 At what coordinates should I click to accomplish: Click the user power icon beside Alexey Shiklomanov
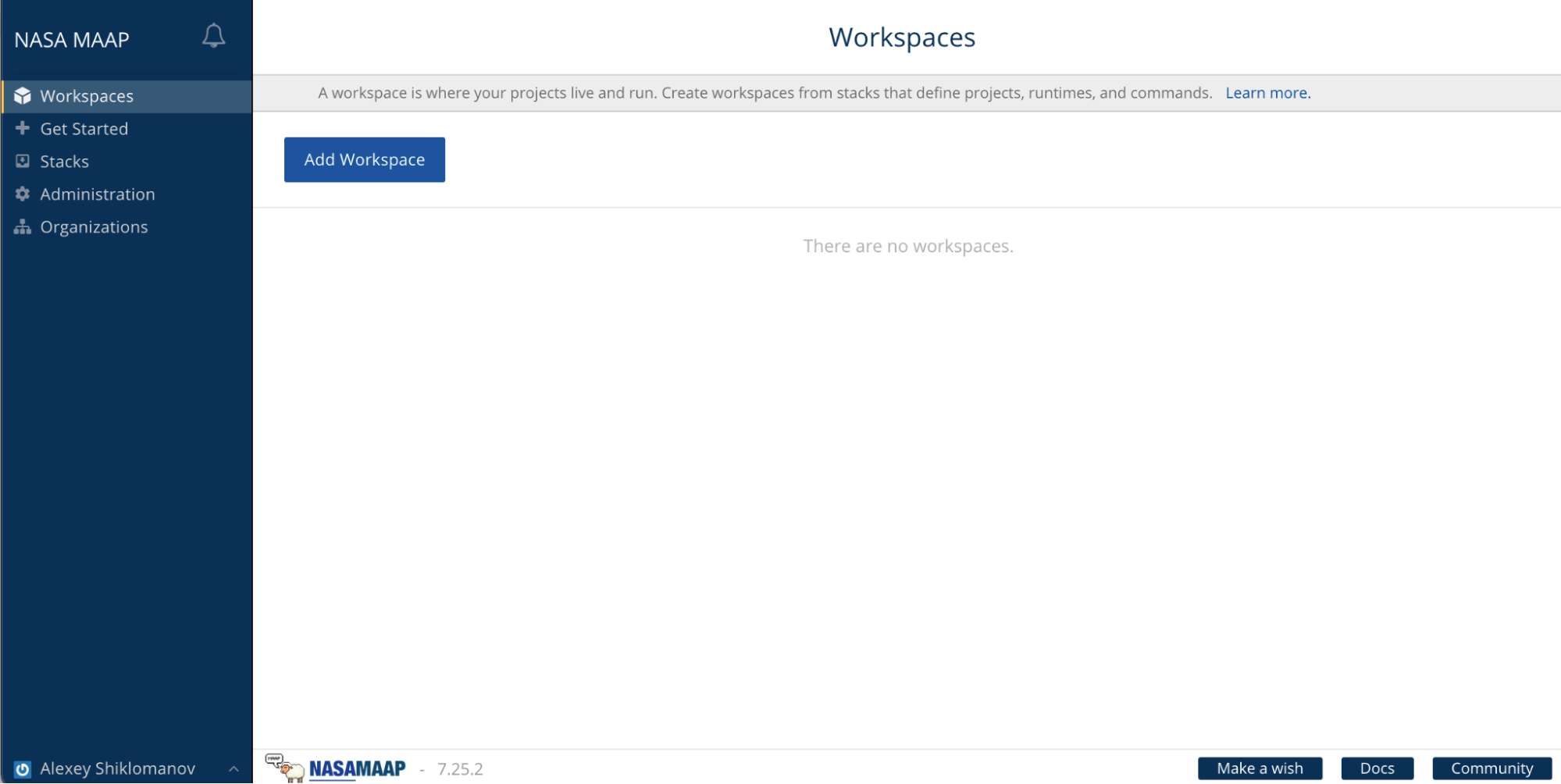tap(23, 769)
